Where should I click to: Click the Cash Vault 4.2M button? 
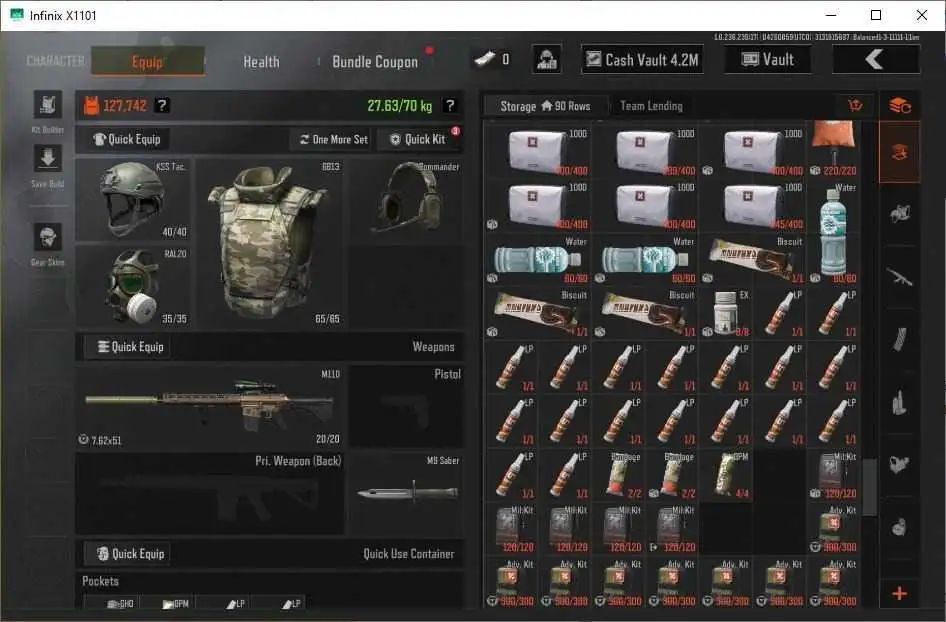pos(643,59)
